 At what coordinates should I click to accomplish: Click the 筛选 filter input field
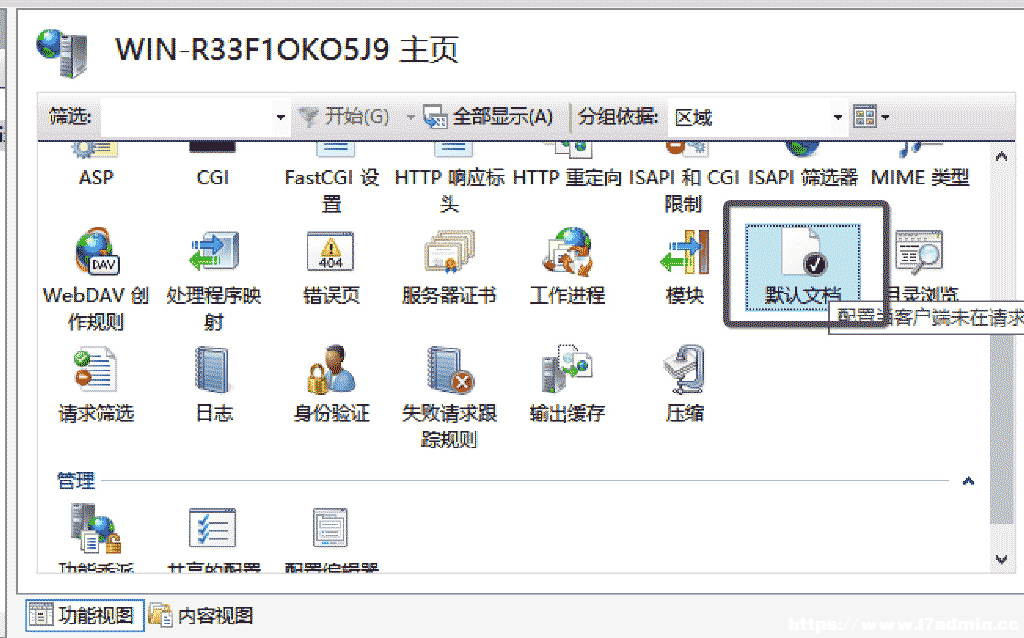[x=187, y=118]
